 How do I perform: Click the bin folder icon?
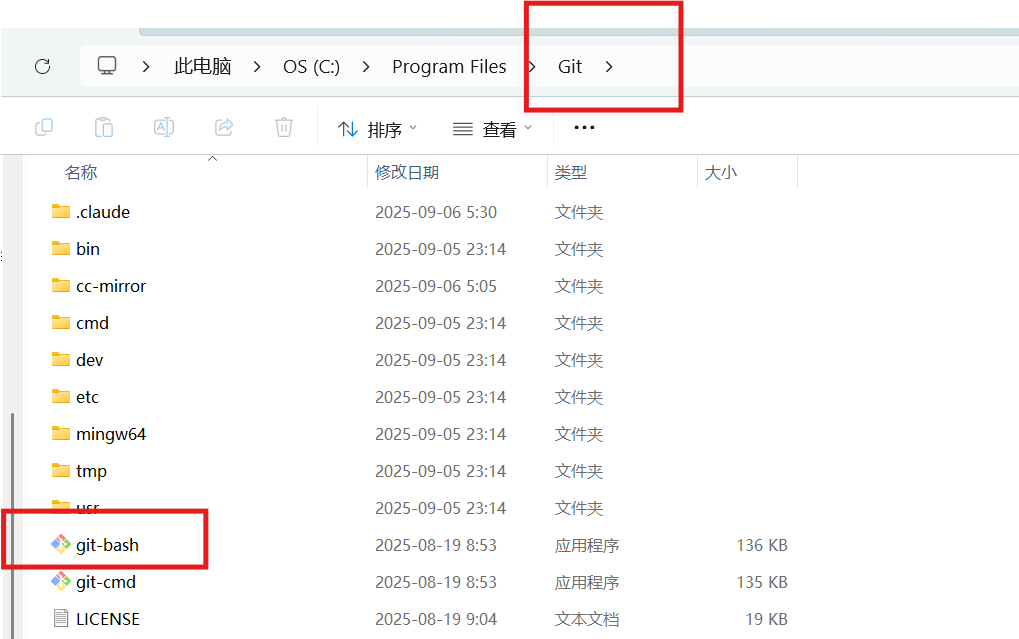pyautogui.click(x=61, y=248)
